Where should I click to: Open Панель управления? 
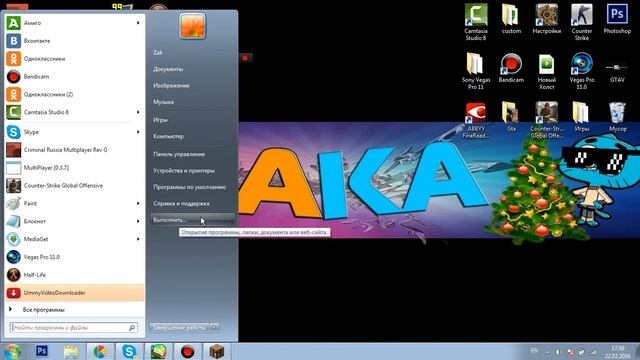[179, 154]
